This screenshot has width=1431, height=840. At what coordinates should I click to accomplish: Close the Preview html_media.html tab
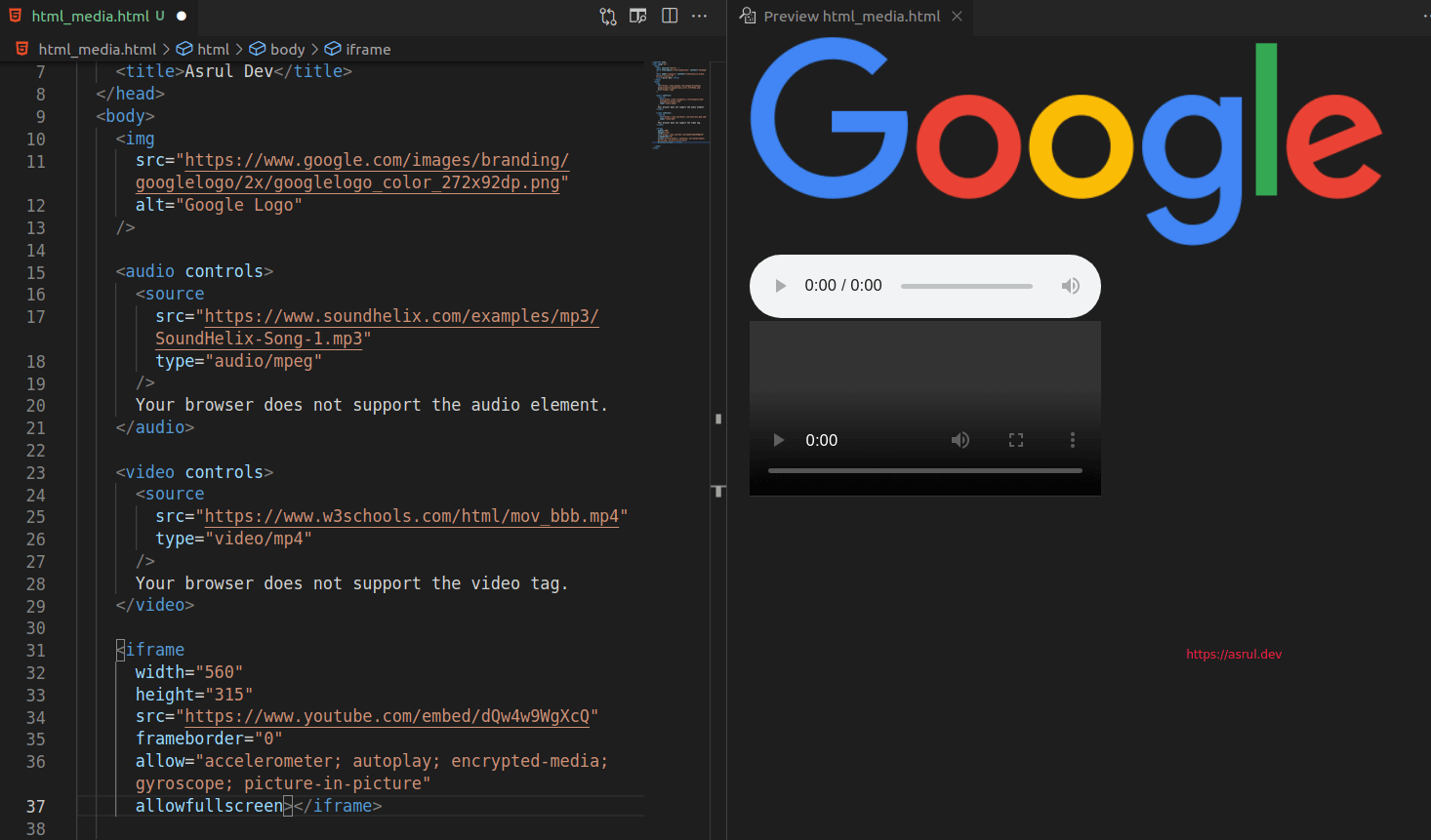[x=958, y=17]
